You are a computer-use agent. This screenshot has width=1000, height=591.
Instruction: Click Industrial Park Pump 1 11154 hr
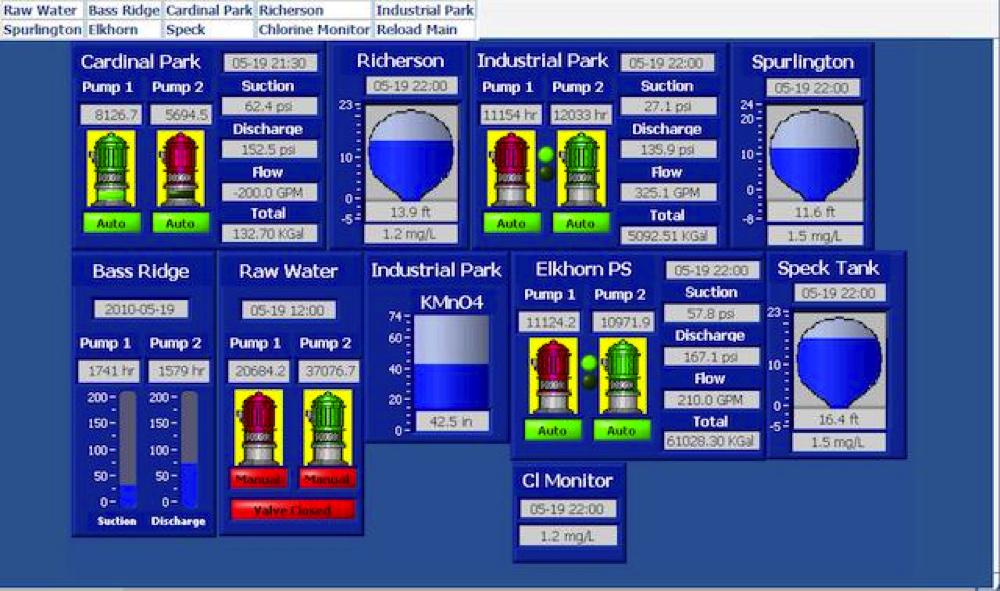coord(511,115)
